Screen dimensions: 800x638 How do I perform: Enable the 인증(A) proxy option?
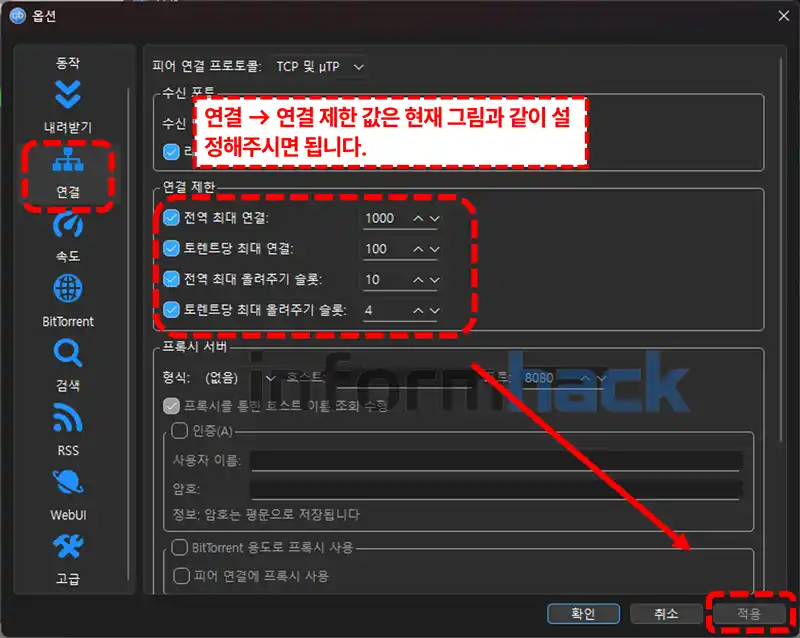point(178,430)
